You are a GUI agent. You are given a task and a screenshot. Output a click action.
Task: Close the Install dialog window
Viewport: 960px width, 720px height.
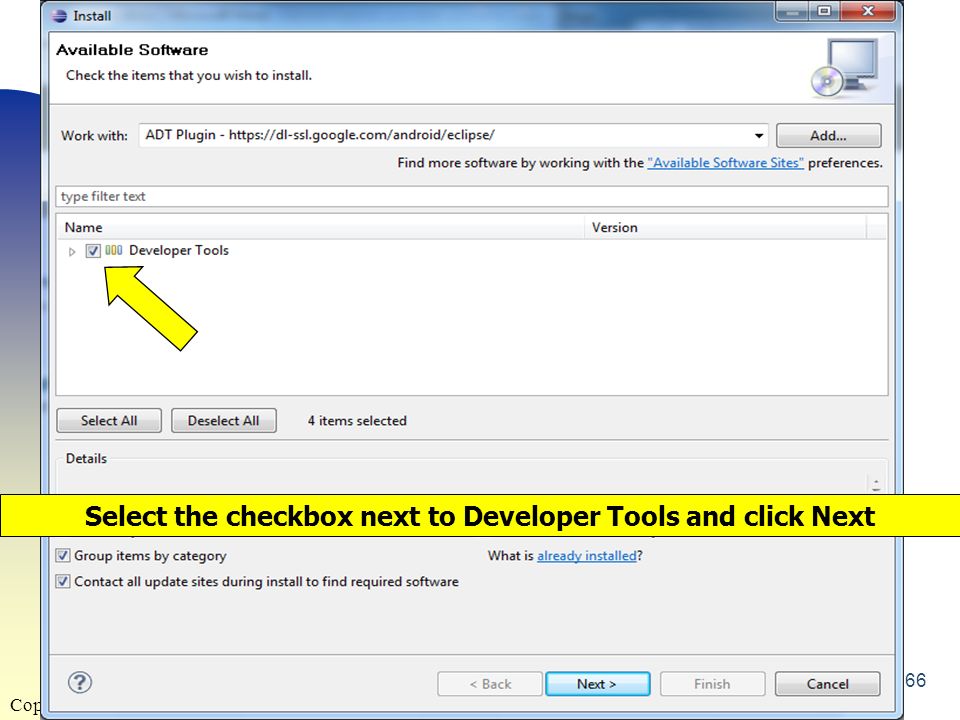pyautogui.click(x=868, y=11)
